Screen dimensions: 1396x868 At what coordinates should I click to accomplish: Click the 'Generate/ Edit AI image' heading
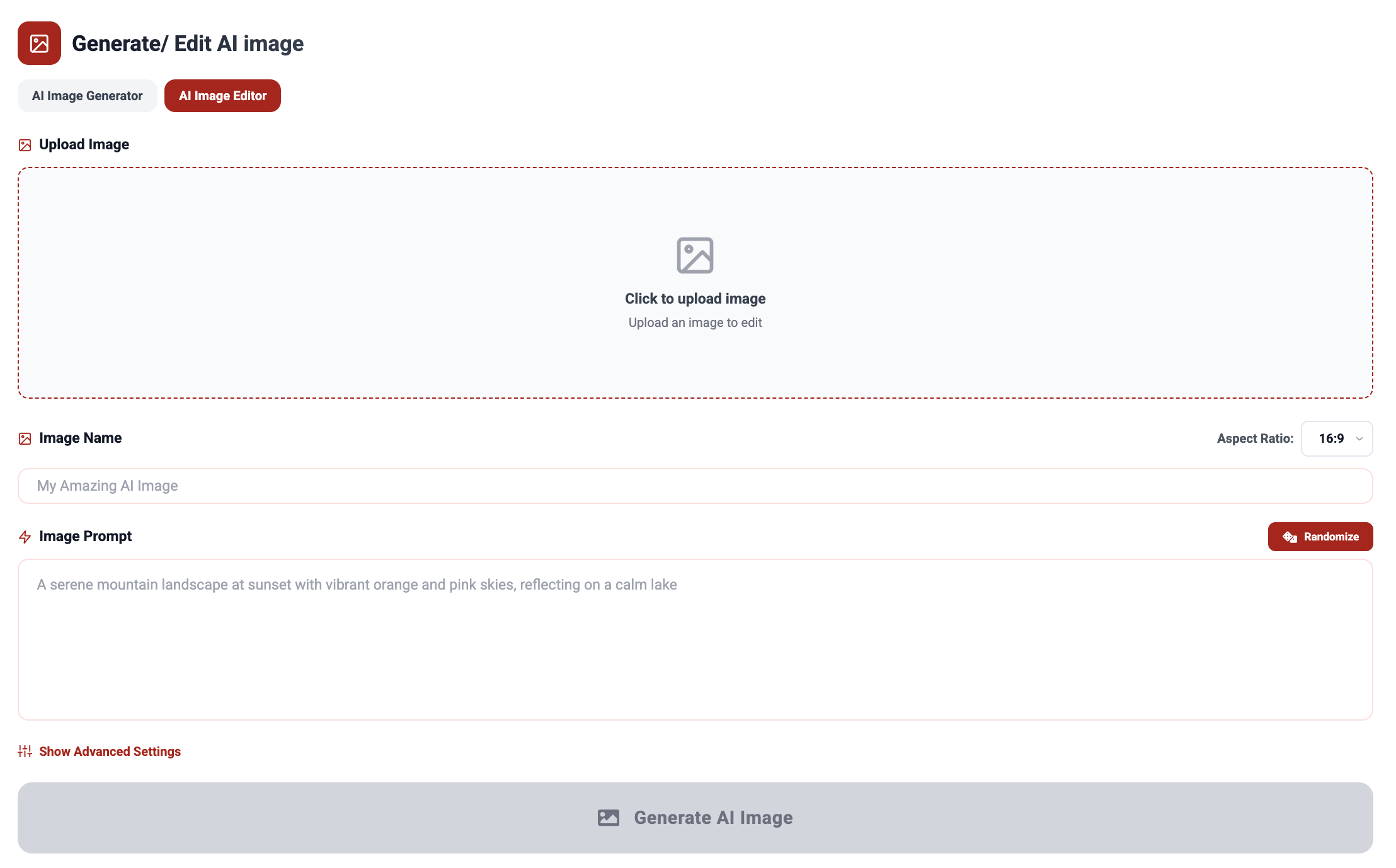point(188,43)
